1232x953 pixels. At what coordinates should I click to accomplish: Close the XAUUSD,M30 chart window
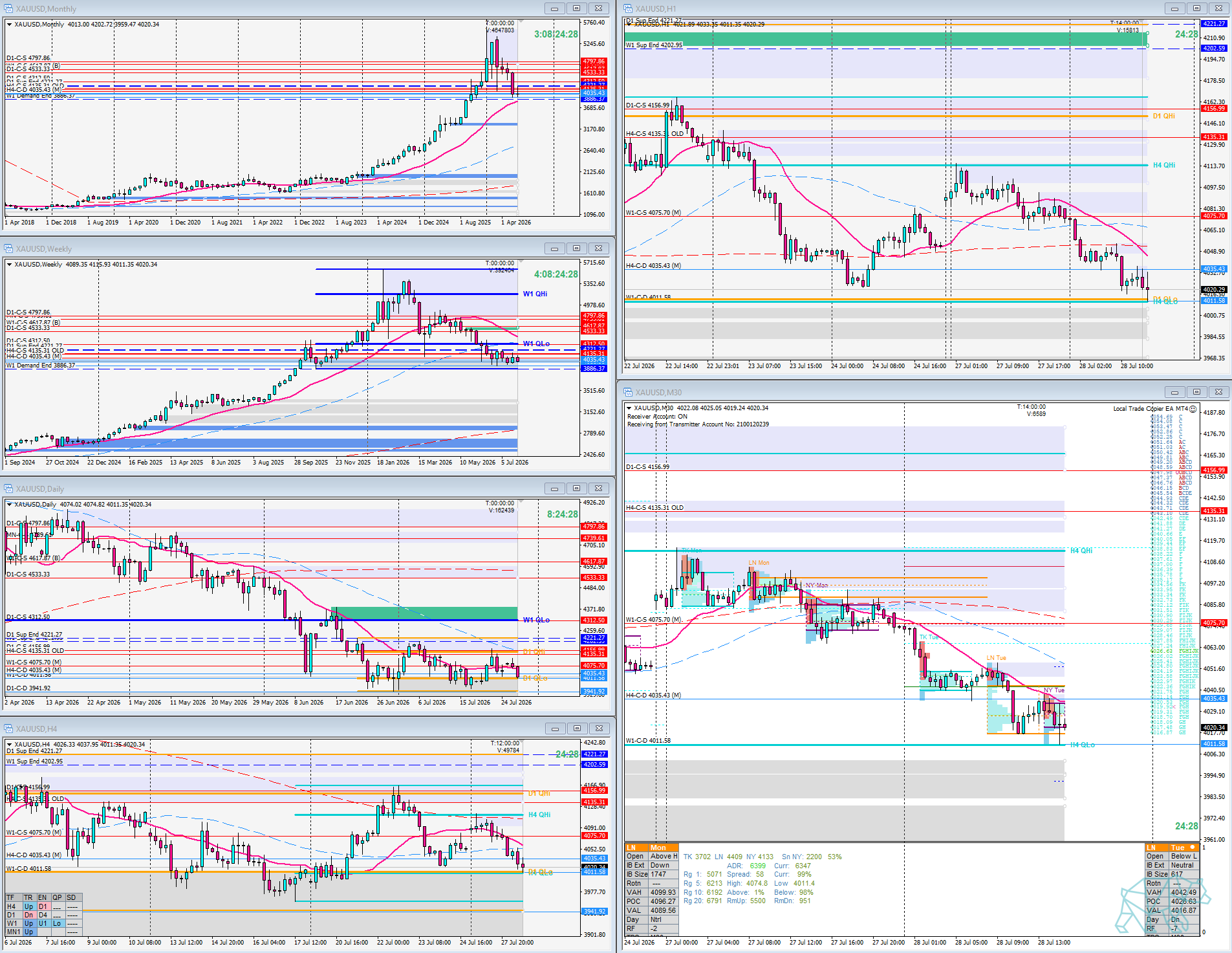pyautogui.click(x=1218, y=392)
